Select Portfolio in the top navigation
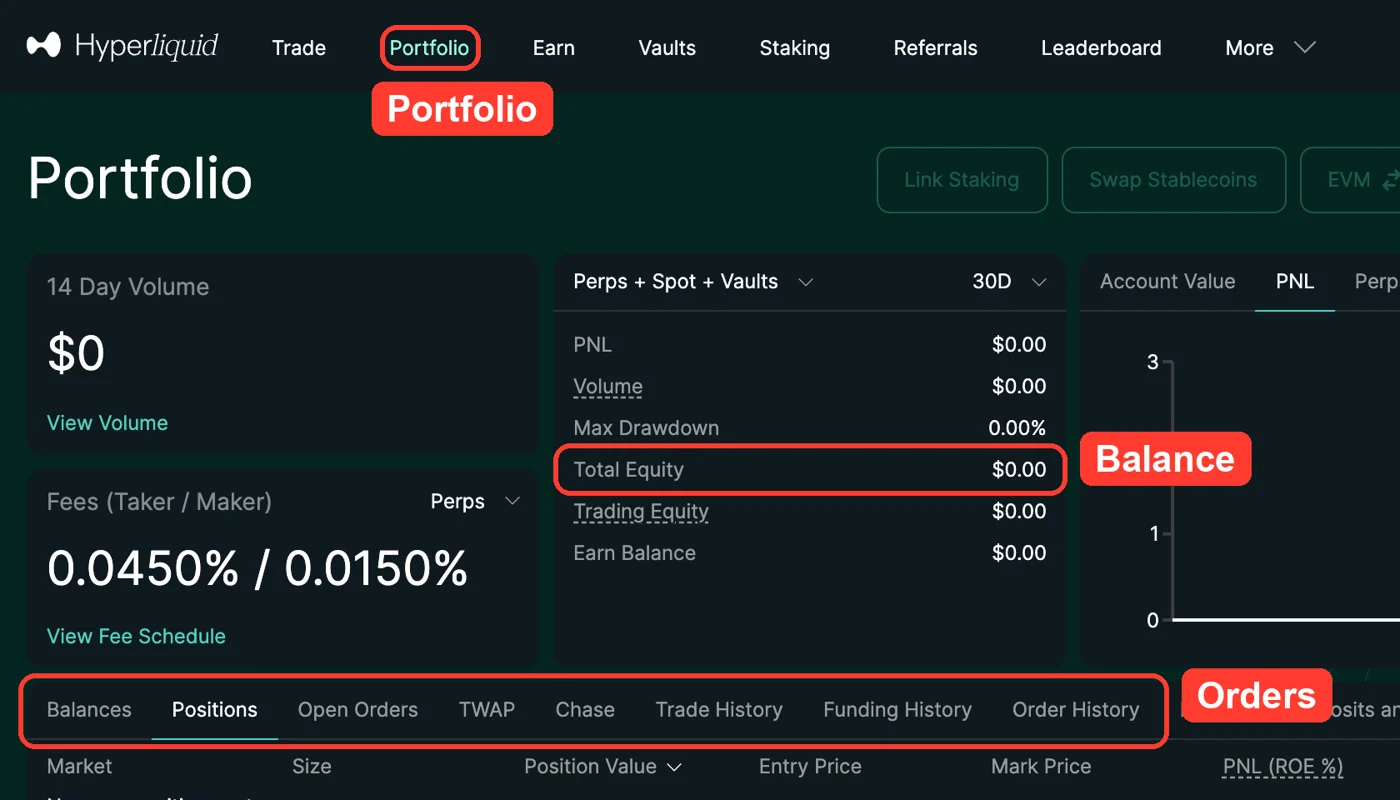1400x800 pixels. 429,48
